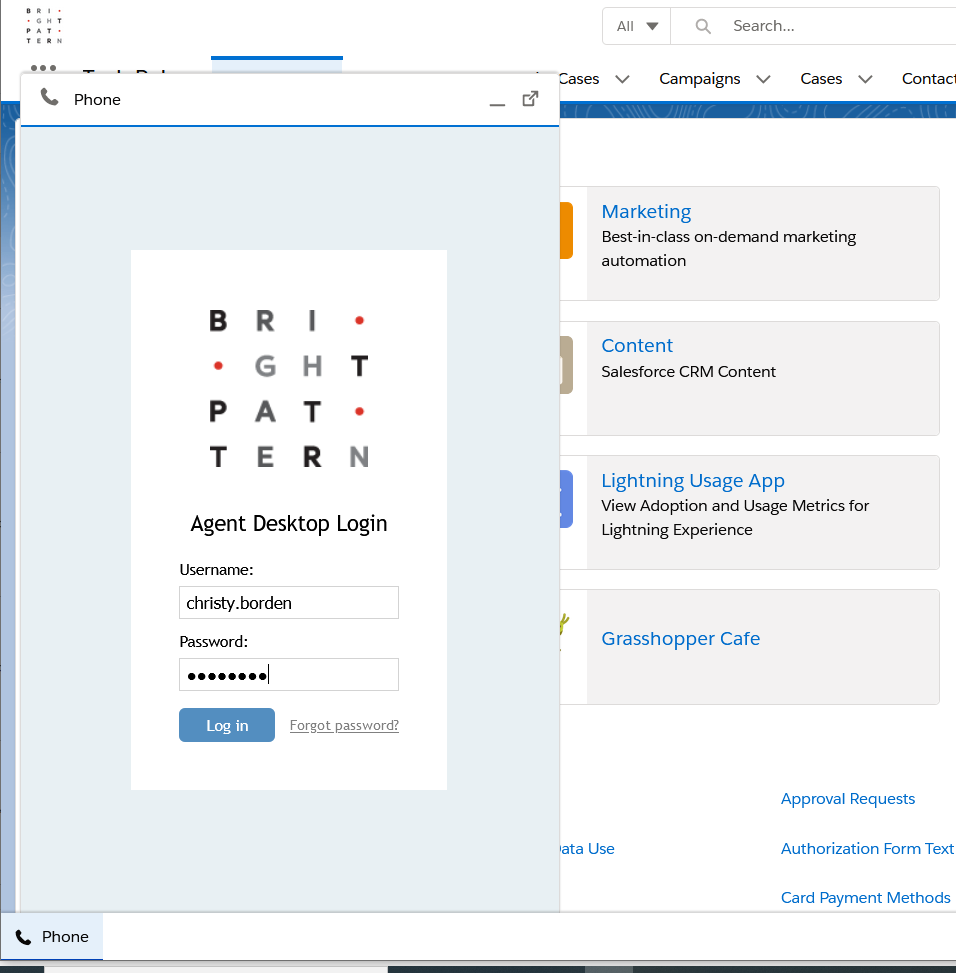956x973 pixels.
Task: Open the Campaigns navigation tab
Action: pyautogui.click(x=700, y=79)
